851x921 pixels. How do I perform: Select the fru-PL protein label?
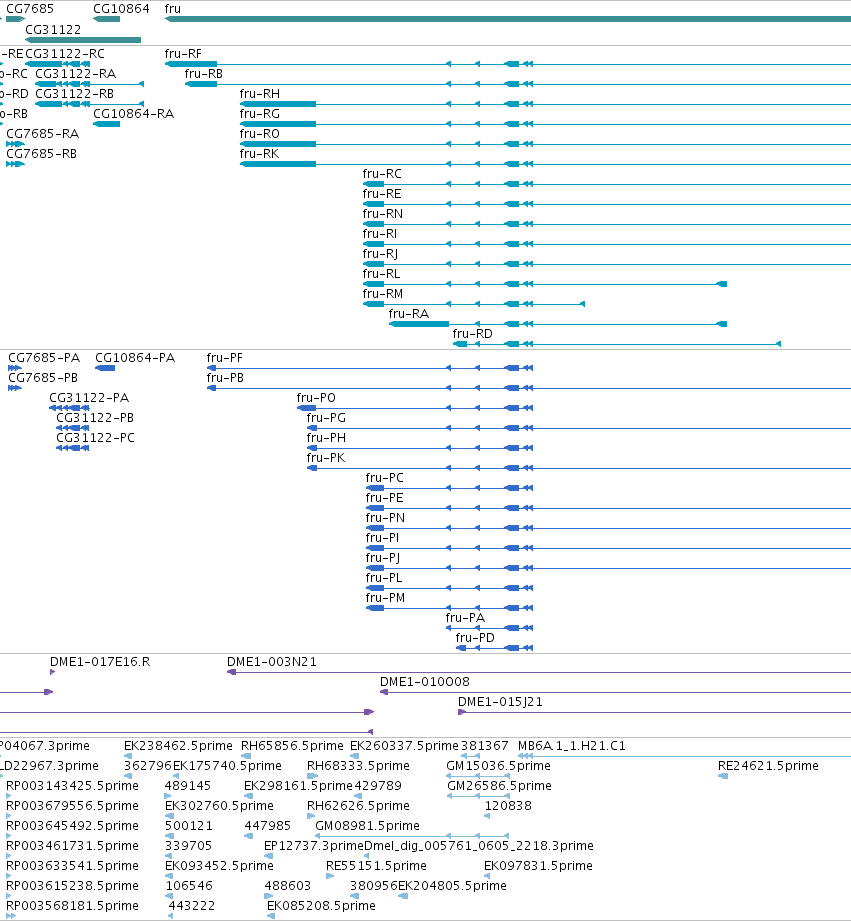pyautogui.click(x=384, y=577)
